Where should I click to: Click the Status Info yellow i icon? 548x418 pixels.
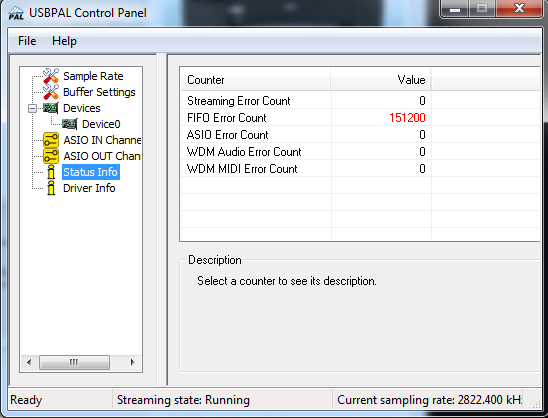click(51, 172)
